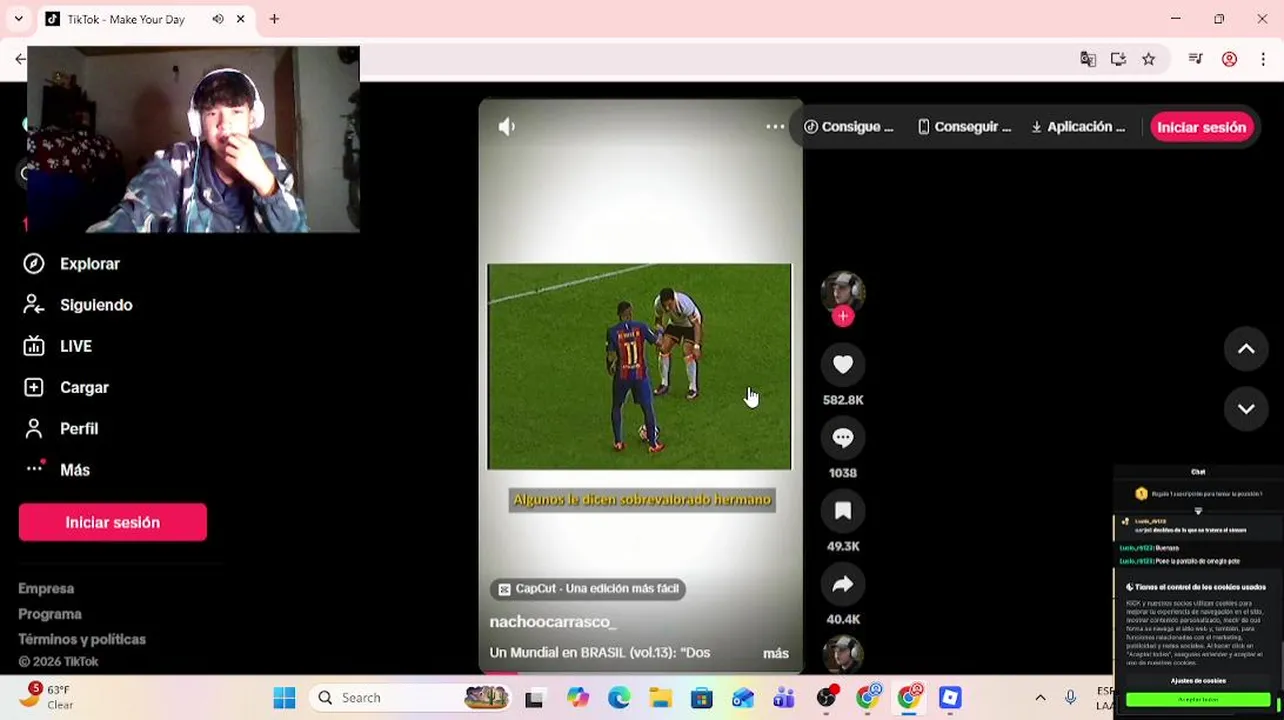Image resolution: width=1284 pixels, height=720 pixels.
Task: Click the Aplicación download button
Action: pyautogui.click(x=1078, y=127)
